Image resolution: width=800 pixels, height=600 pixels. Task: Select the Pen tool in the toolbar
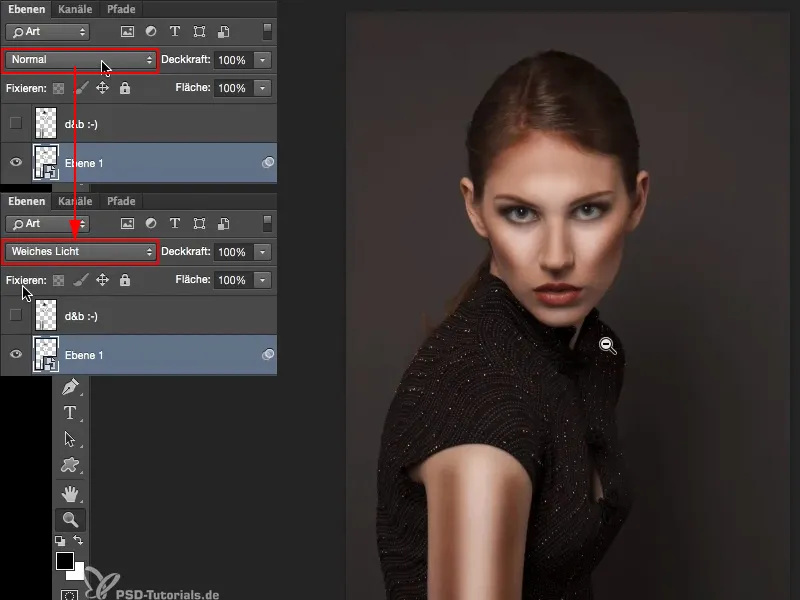[x=70, y=386]
